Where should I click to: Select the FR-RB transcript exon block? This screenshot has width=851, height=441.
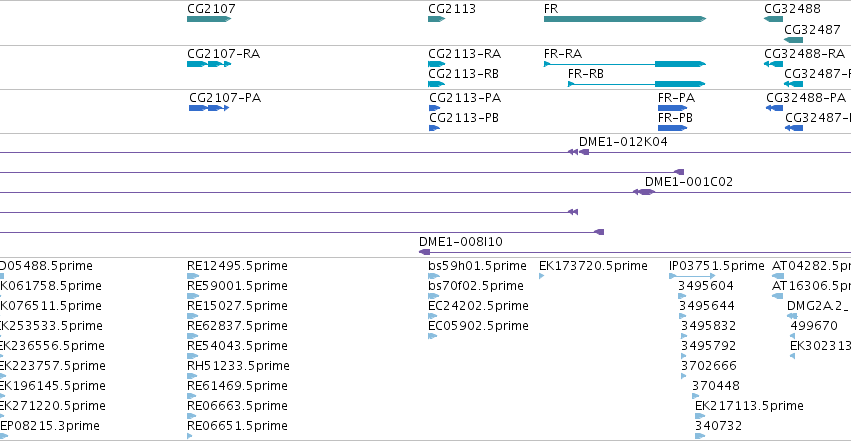(680, 84)
